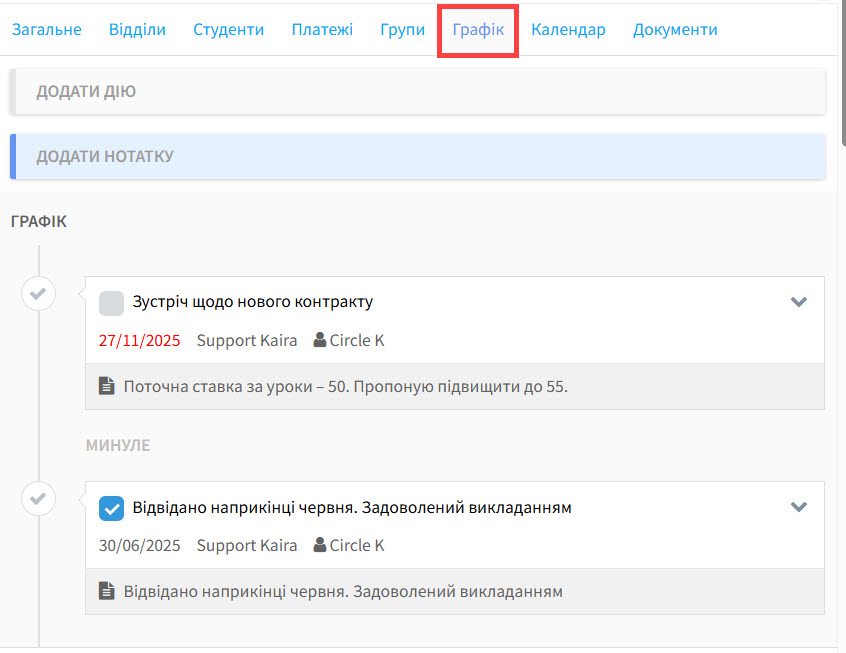Screen dimensions: 846x653
Task: Click the ДОДАТИ НОТАТКУ button
Action: click(418, 157)
